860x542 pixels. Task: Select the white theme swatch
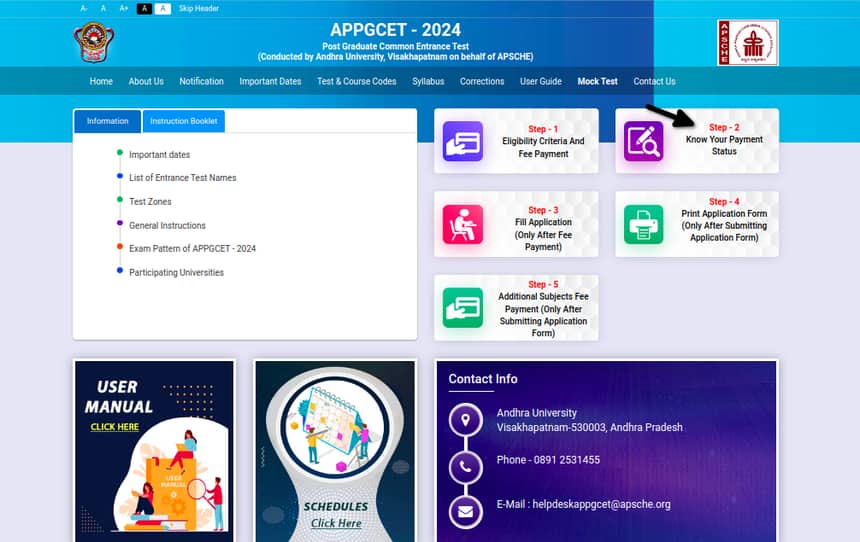(163, 8)
